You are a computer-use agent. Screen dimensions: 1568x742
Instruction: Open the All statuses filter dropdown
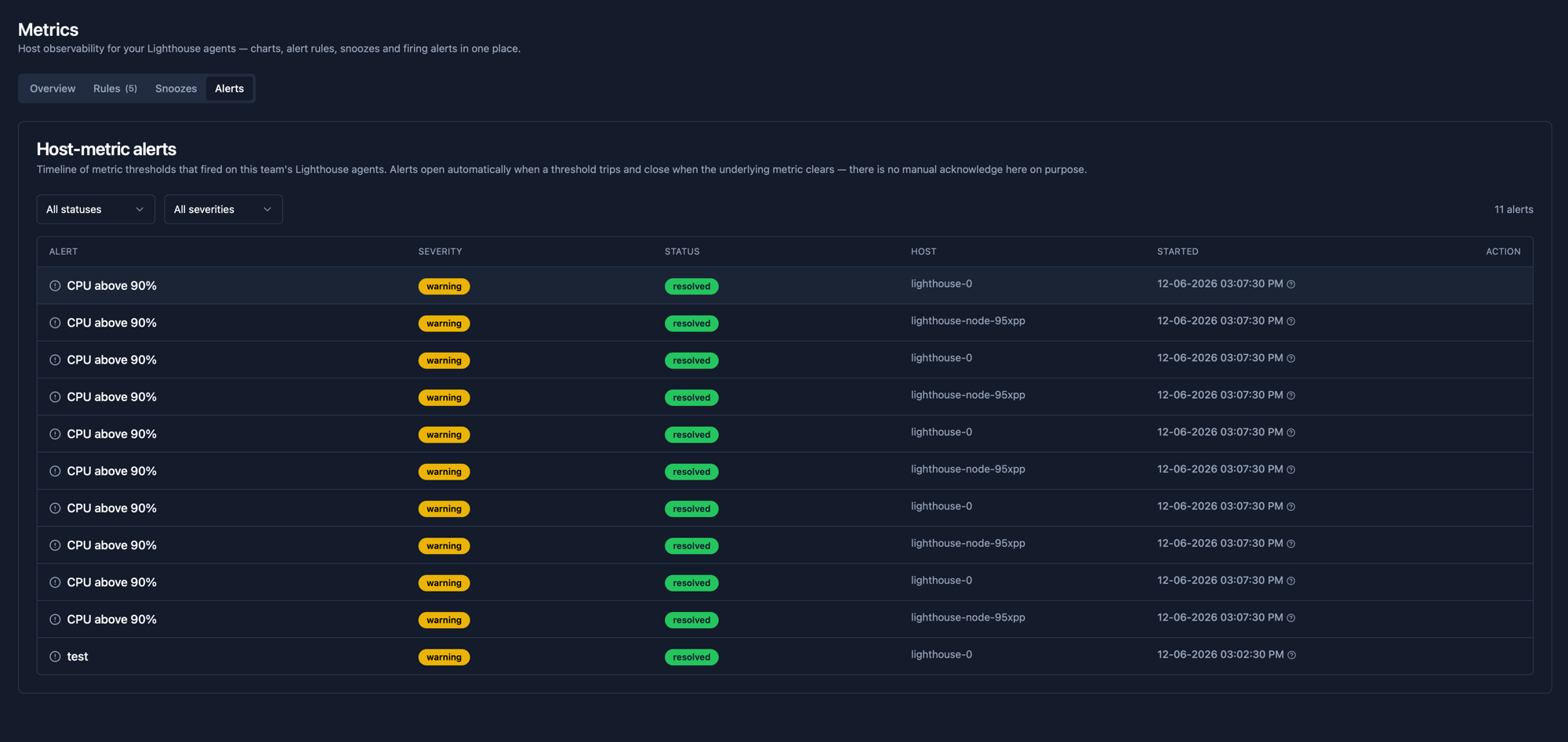pyautogui.click(x=96, y=209)
